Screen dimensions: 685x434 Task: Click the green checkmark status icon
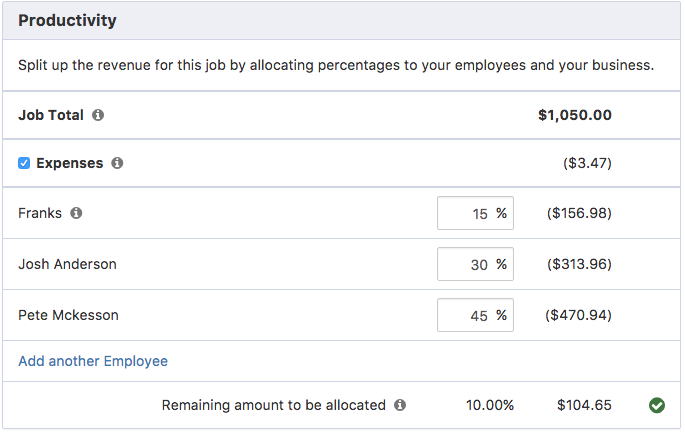tap(657, 405)
